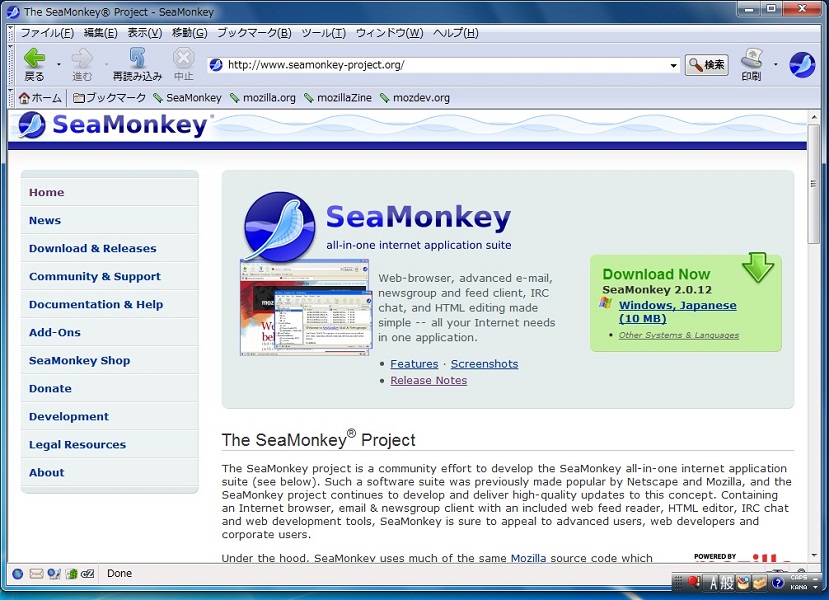Click the SeaMonkey throbber logo in the toolbar
This screenshot has height=600, width=829.
tap(802, 65)
